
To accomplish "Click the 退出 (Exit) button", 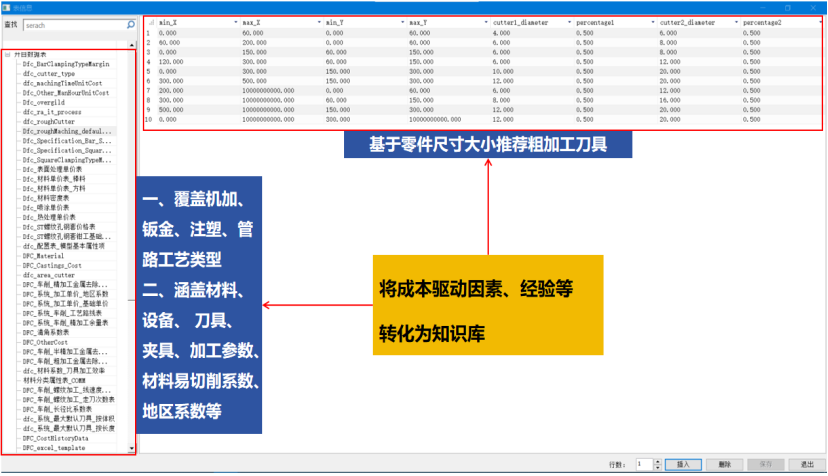I will coord(806,464).
